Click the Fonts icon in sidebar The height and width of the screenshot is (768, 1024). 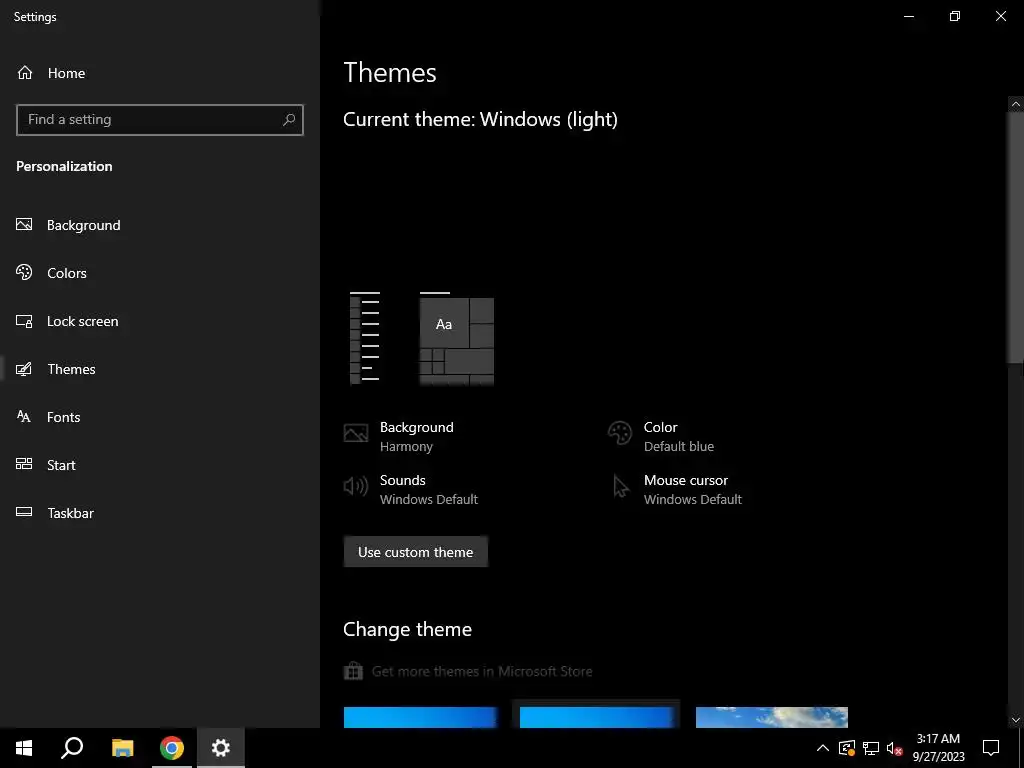coord(24,417)
